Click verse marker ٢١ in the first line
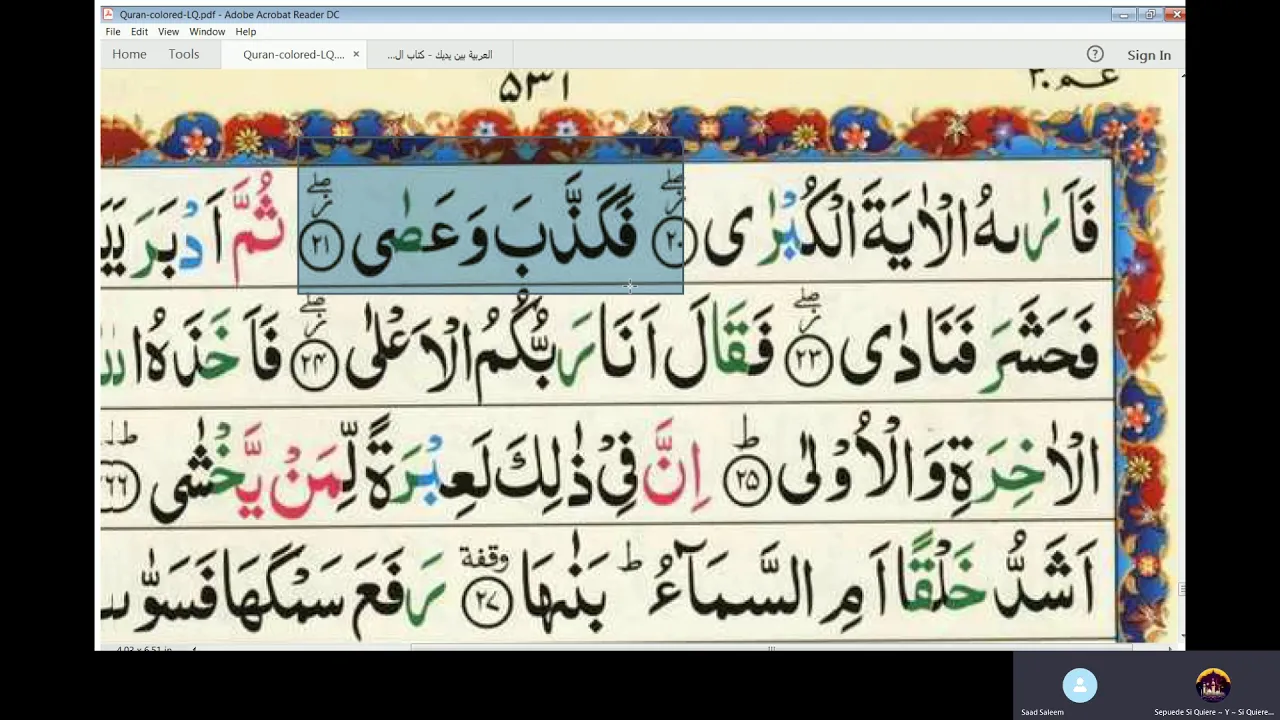The height and width of the screenshot is (720, 1280). pos(321,246)
